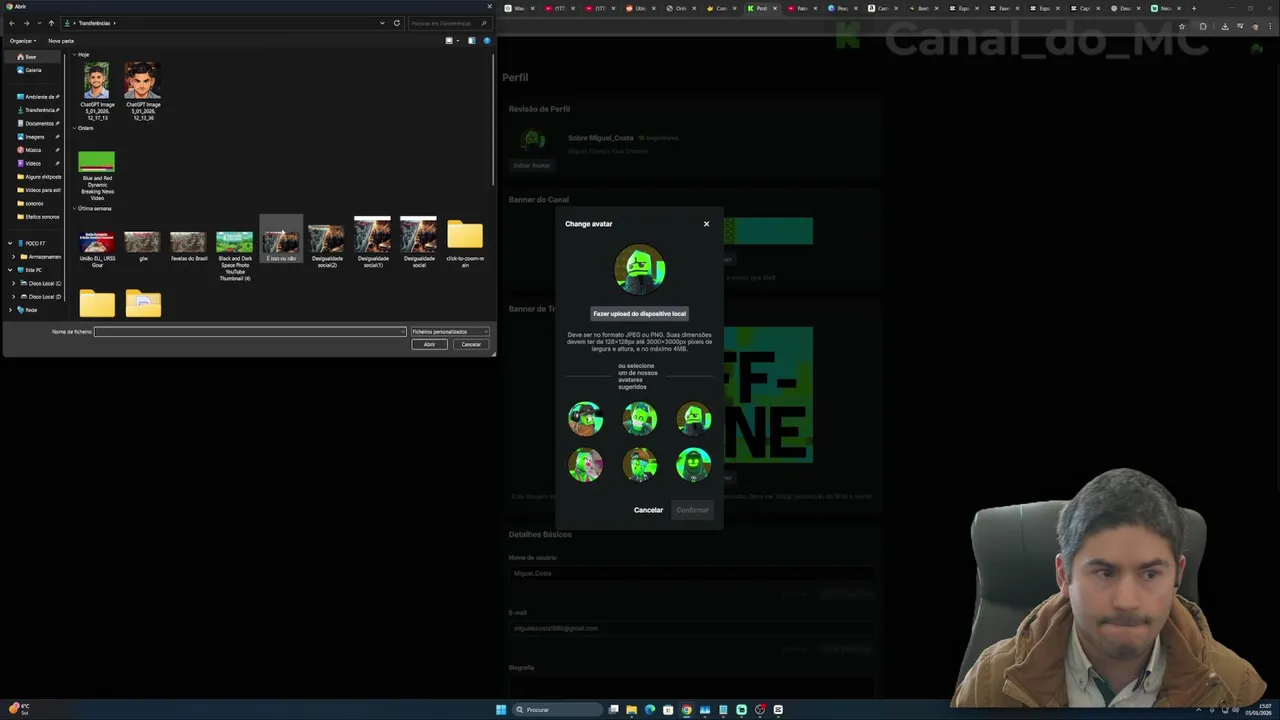Collapse the Hoje group
Image resolution: width=1280 pixels, height=720 pixels.
[x=74, y=55]
